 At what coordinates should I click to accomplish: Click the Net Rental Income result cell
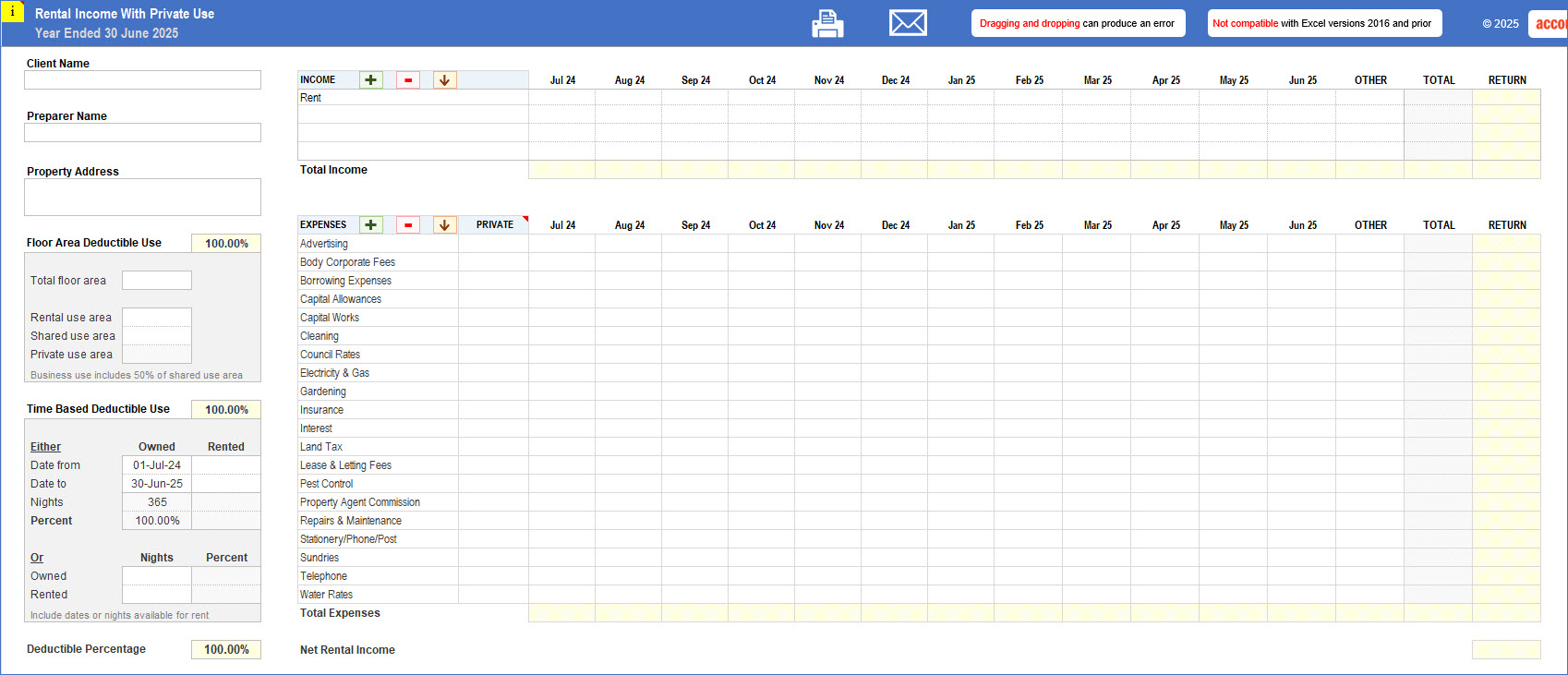(1506, 650)
